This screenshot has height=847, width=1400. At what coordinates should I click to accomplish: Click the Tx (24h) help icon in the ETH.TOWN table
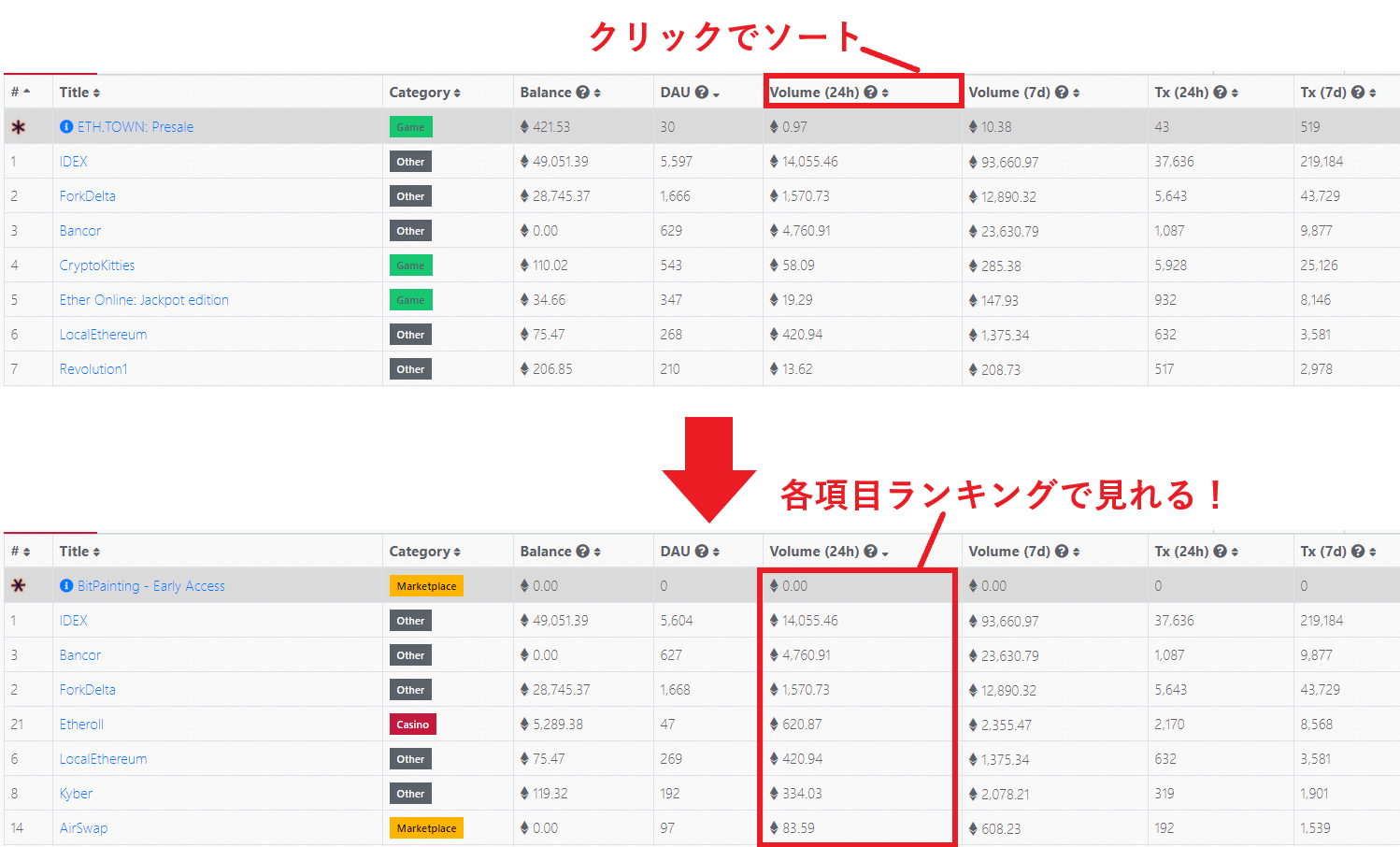[x=1220, y=93]
